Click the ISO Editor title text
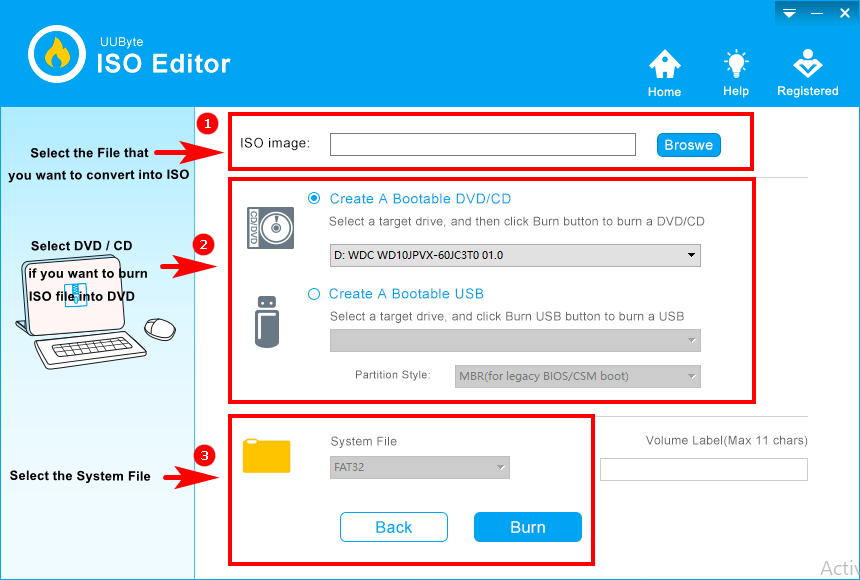Viewport: 860px width, 580px height. click(x=163, y=64)
